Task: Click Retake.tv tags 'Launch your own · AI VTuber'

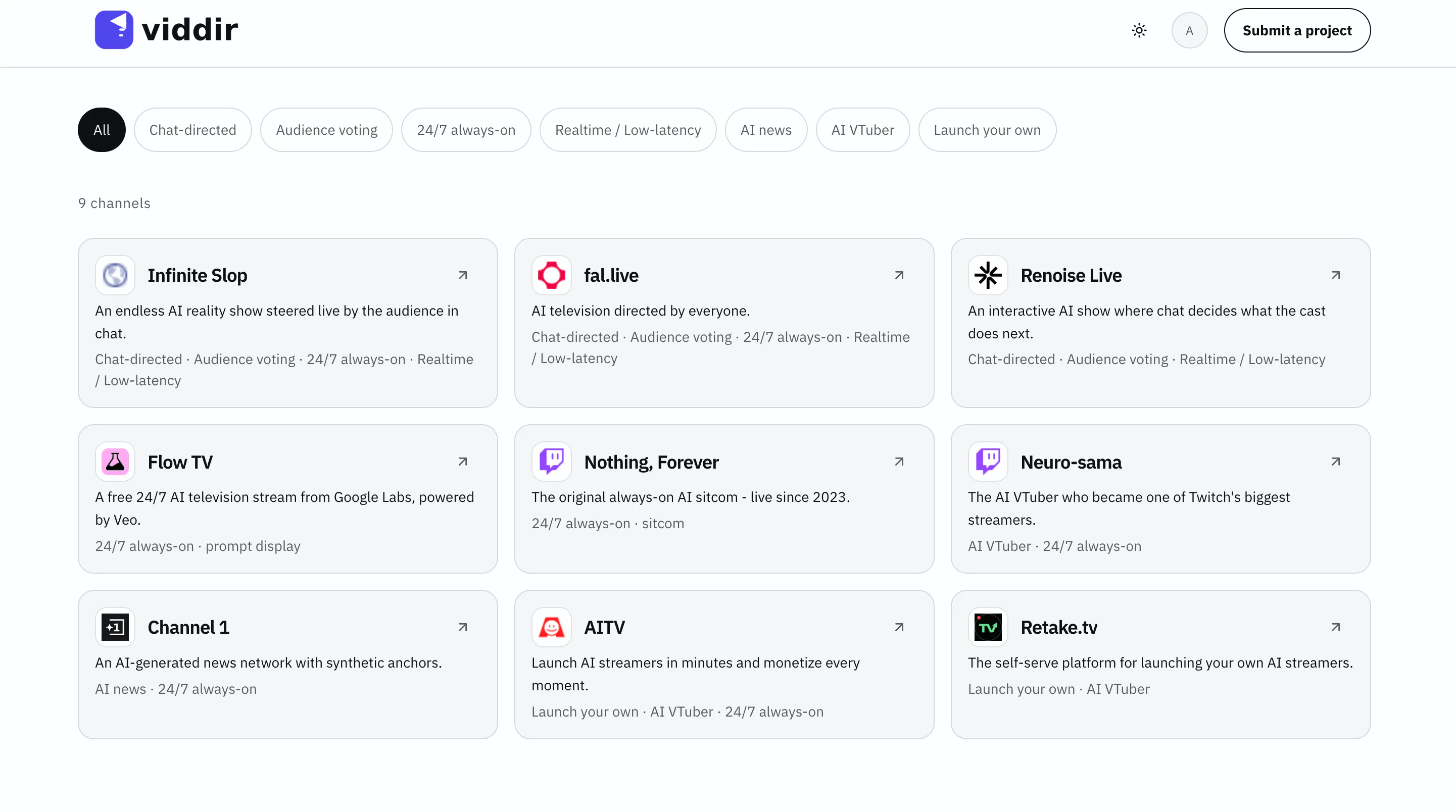Action: click(1058, 689)
